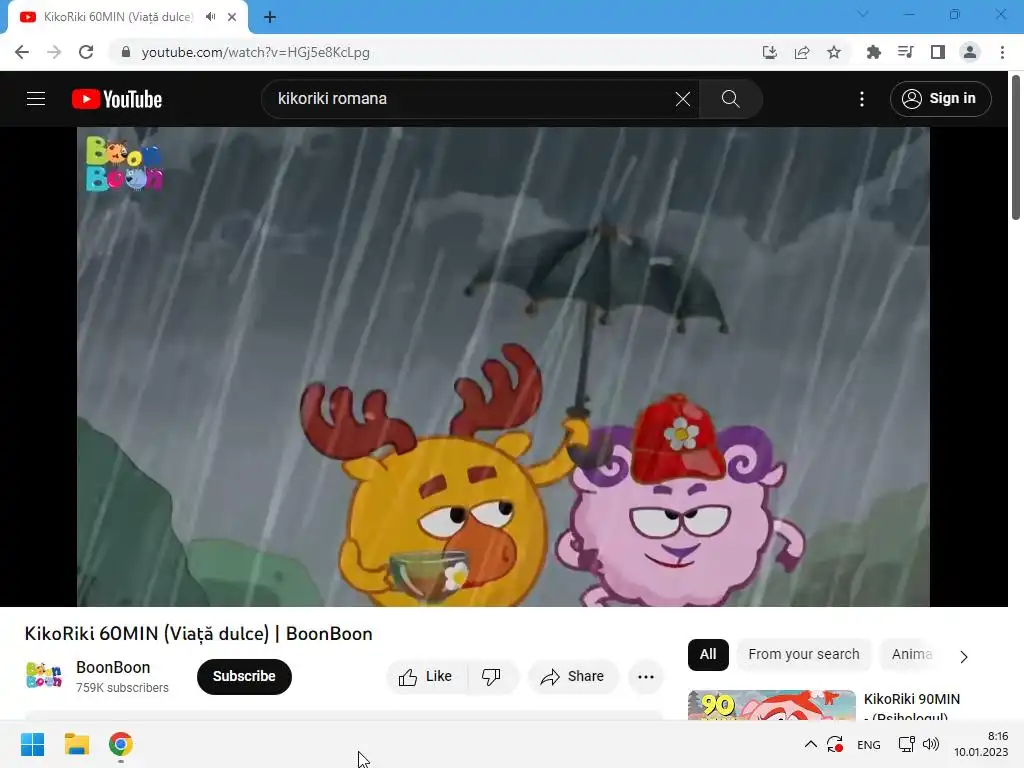
Task: Open BoonBoon channel avatar
Action: click(x=44, y=675)
